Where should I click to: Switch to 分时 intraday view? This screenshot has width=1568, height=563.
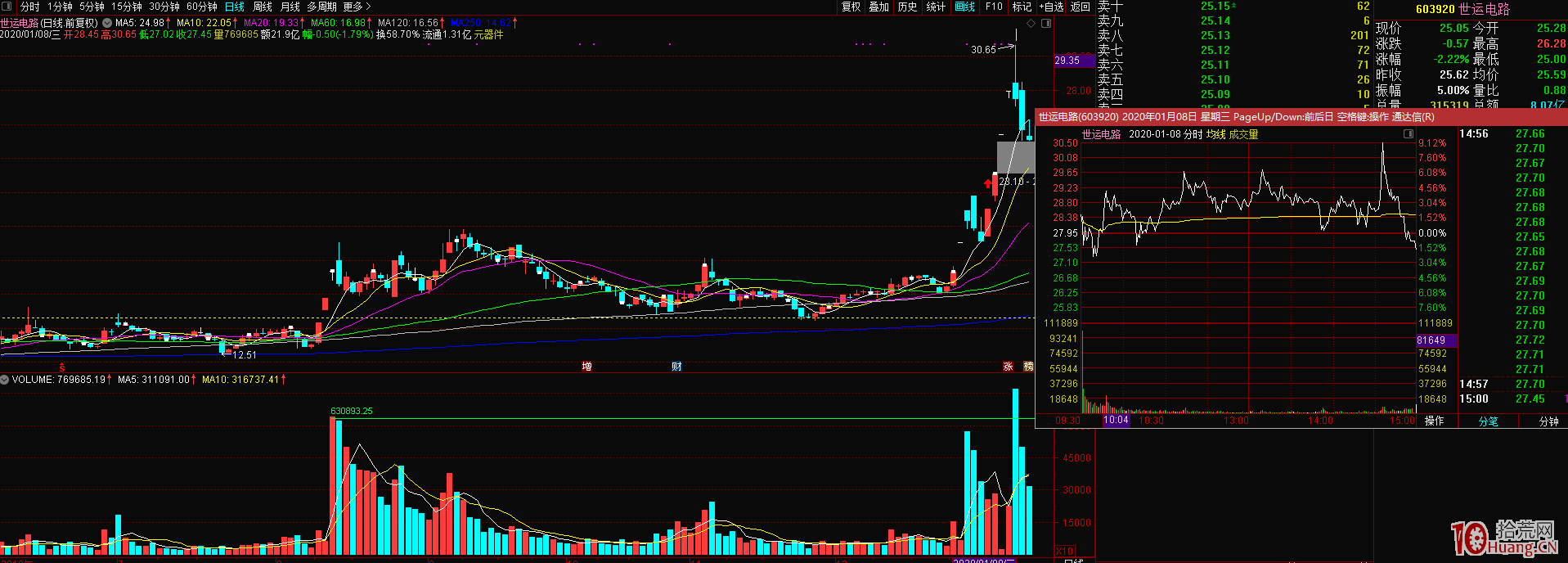click(30, 7)
